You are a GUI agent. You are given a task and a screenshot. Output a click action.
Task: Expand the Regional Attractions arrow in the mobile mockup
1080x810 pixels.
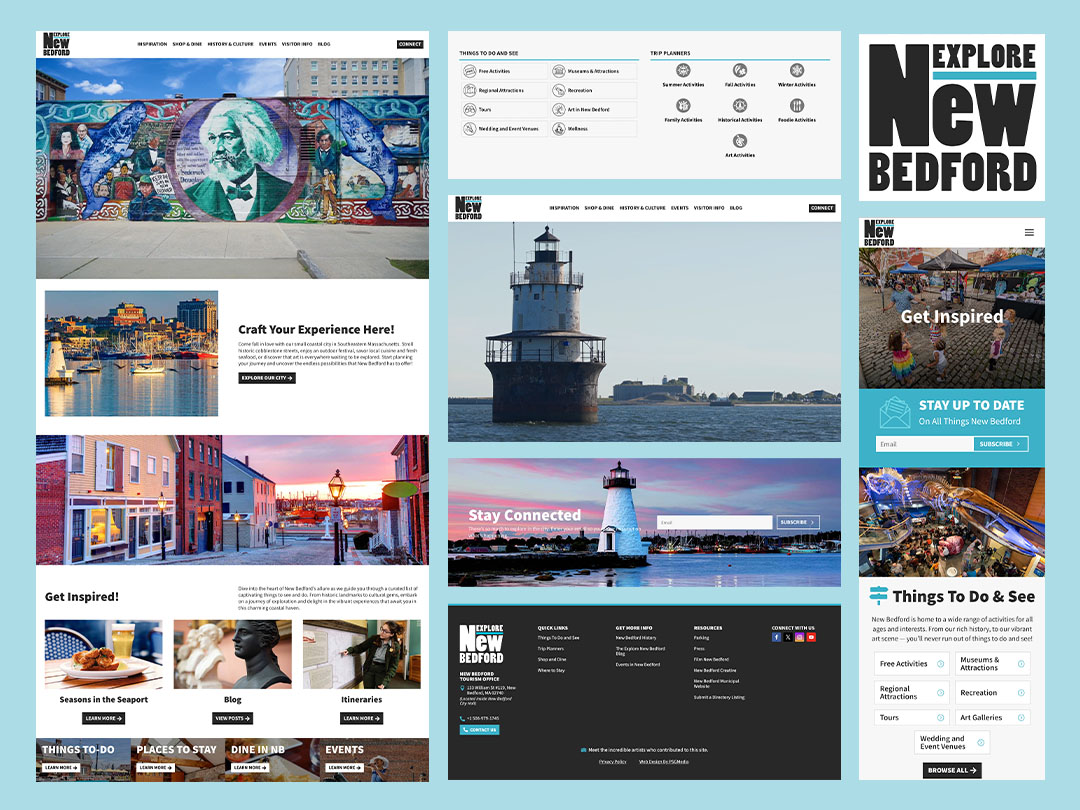click(940, 693)
